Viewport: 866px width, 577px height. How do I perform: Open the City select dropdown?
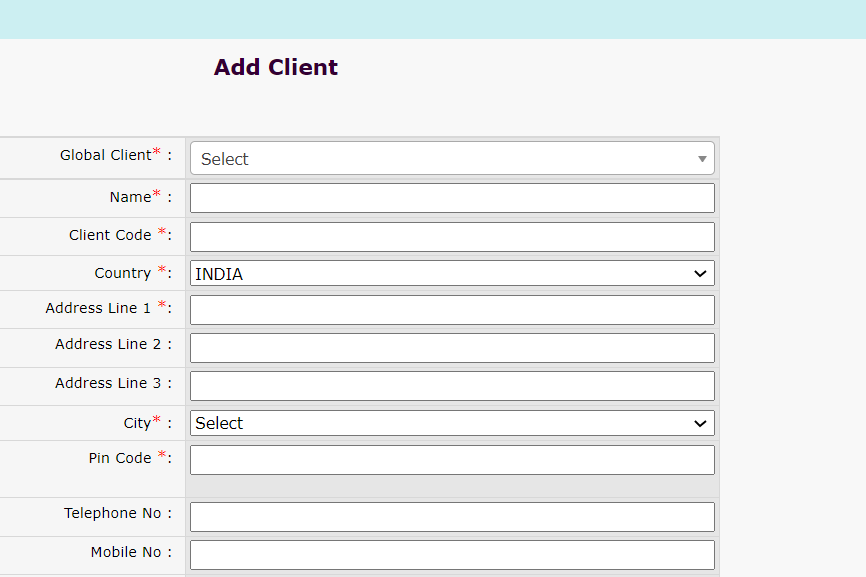click(x=452, y=424)
